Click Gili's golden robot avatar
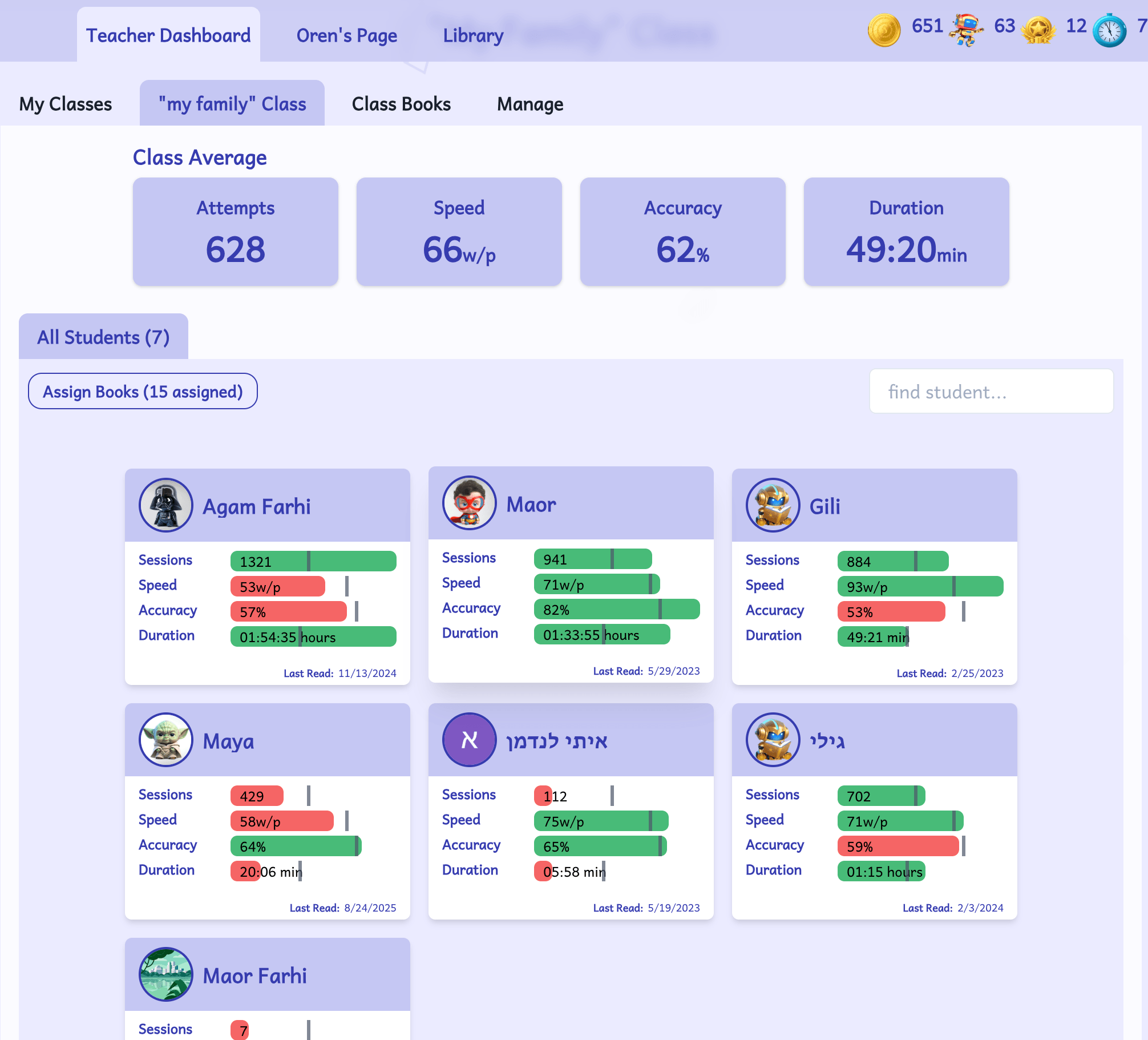 tap(773, 505)
